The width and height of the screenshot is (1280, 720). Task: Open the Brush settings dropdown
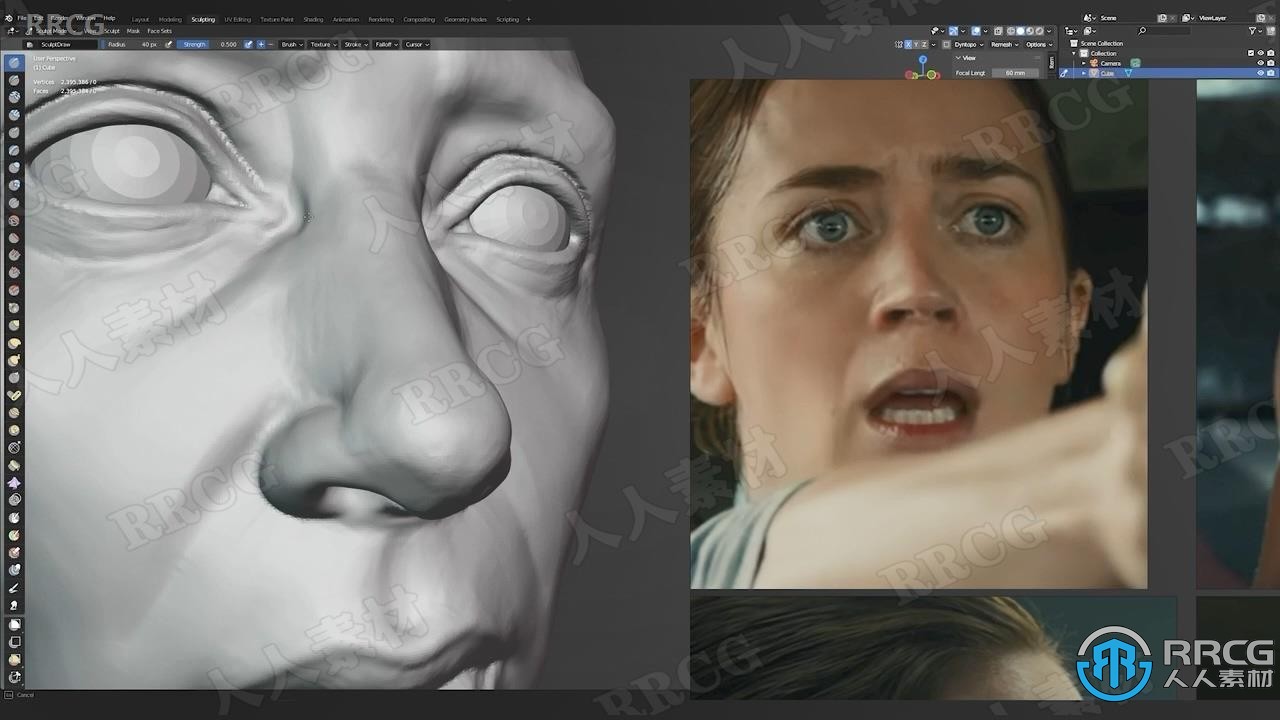tap(291, 44)
